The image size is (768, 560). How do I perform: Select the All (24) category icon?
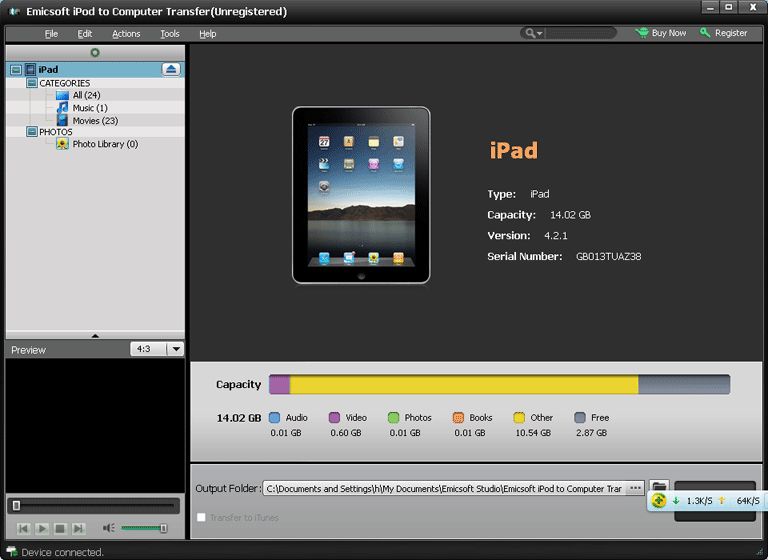62,95
